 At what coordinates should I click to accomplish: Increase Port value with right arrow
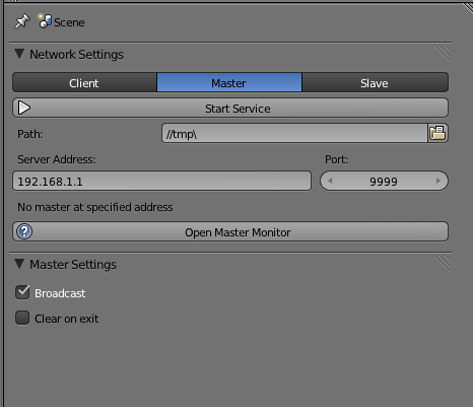438,181
